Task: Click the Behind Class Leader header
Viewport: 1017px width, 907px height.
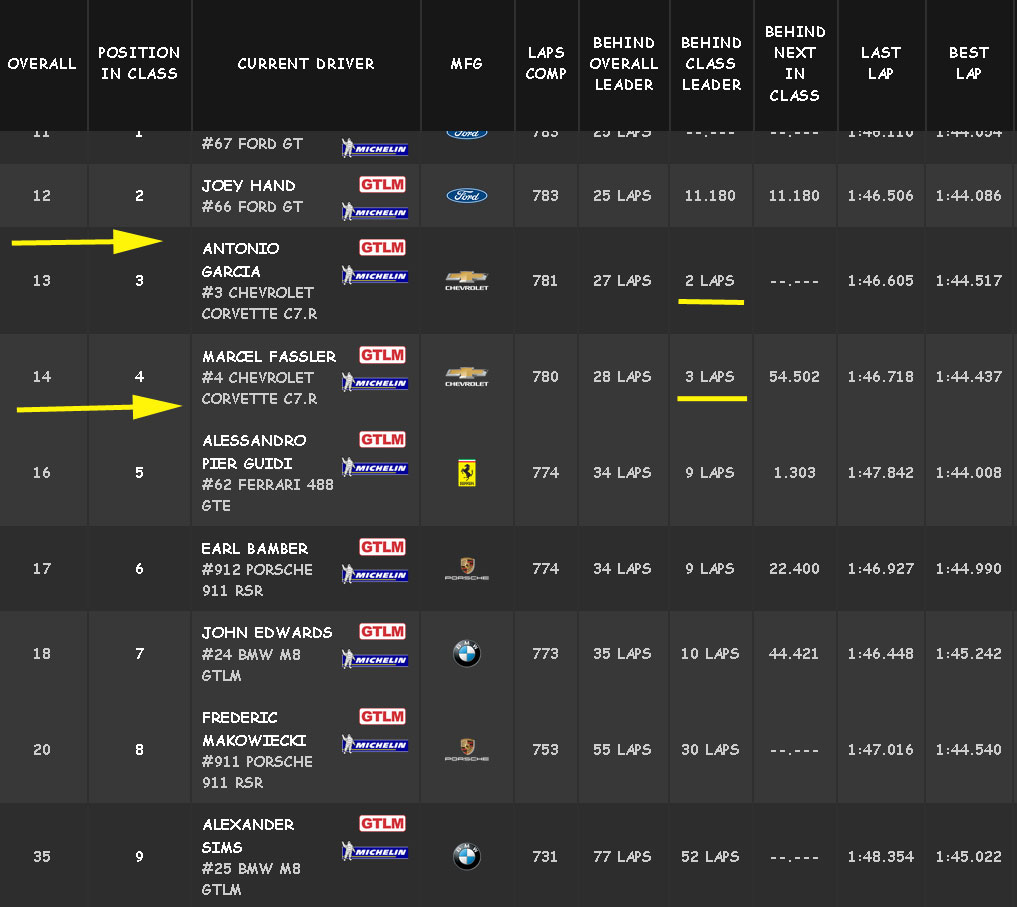Action: [x=711, y=64]
